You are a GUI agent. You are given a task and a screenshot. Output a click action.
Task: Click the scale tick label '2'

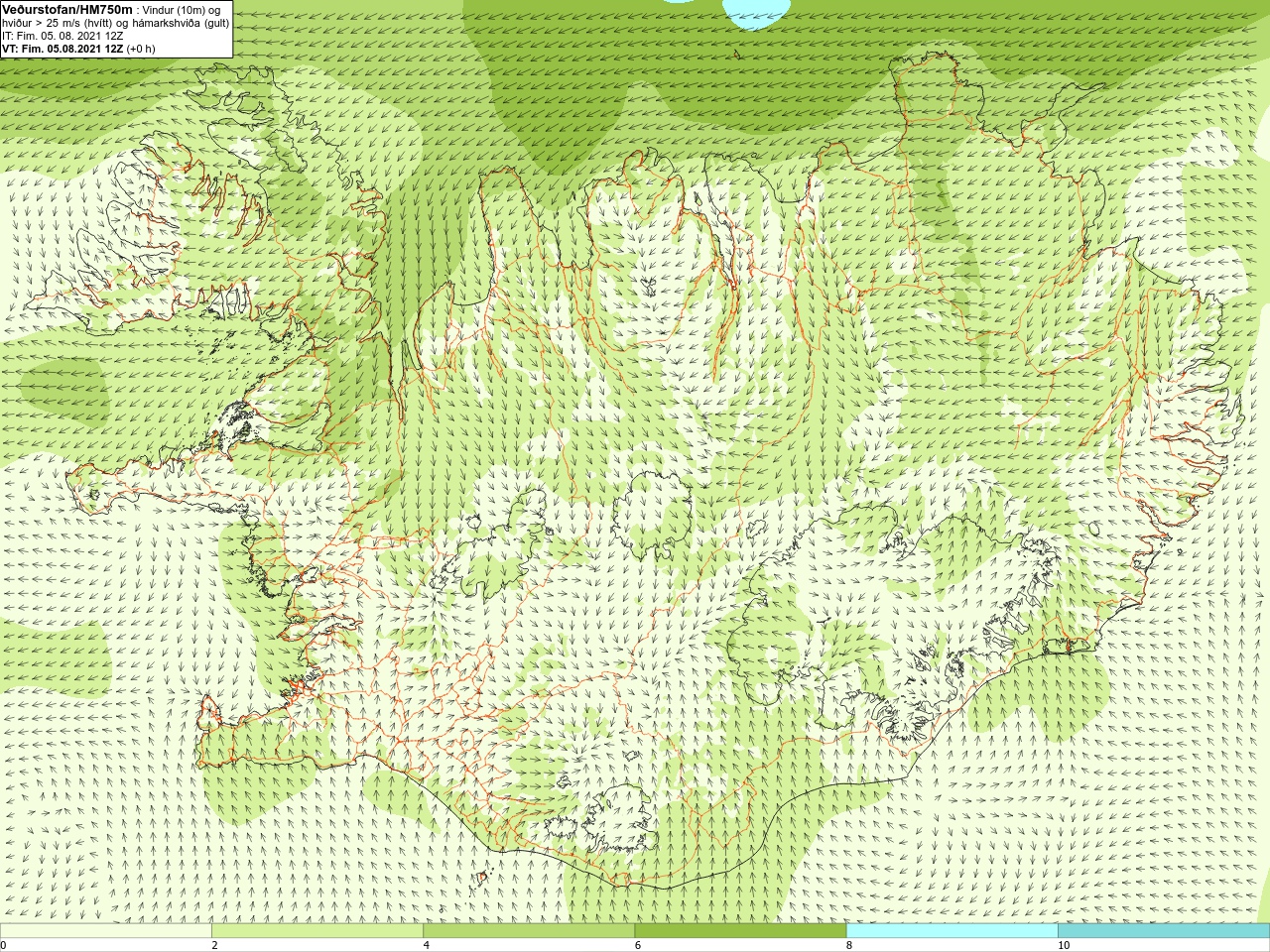[214, 945]
